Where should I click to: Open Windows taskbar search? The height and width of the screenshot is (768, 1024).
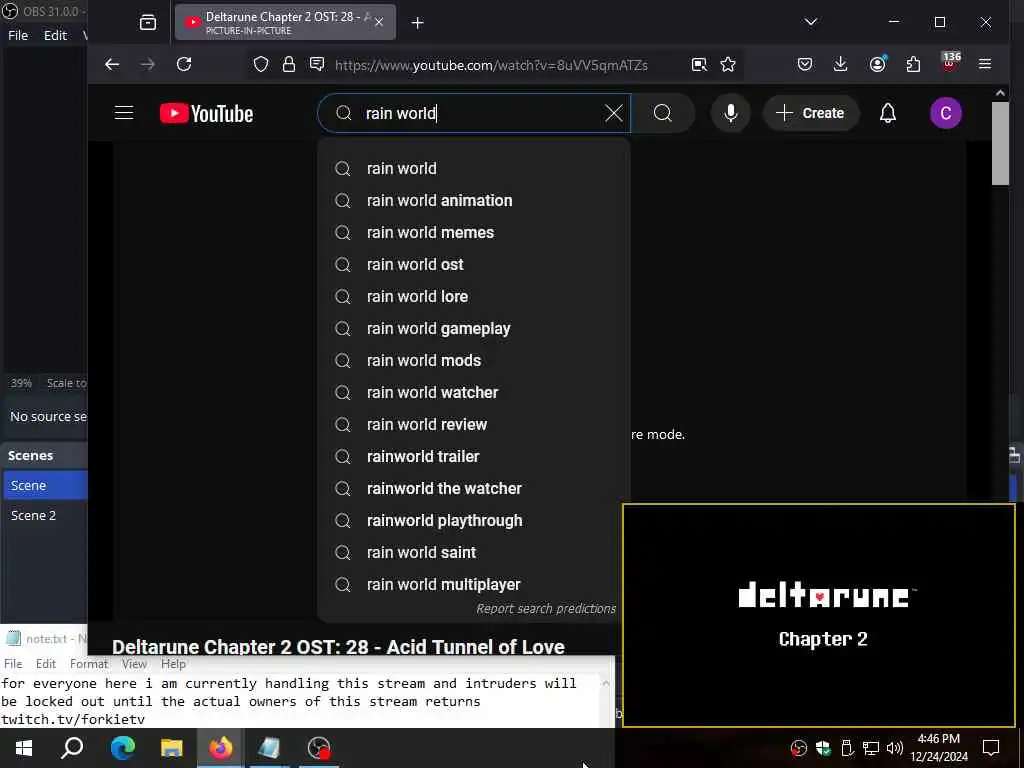pos(72,748)
